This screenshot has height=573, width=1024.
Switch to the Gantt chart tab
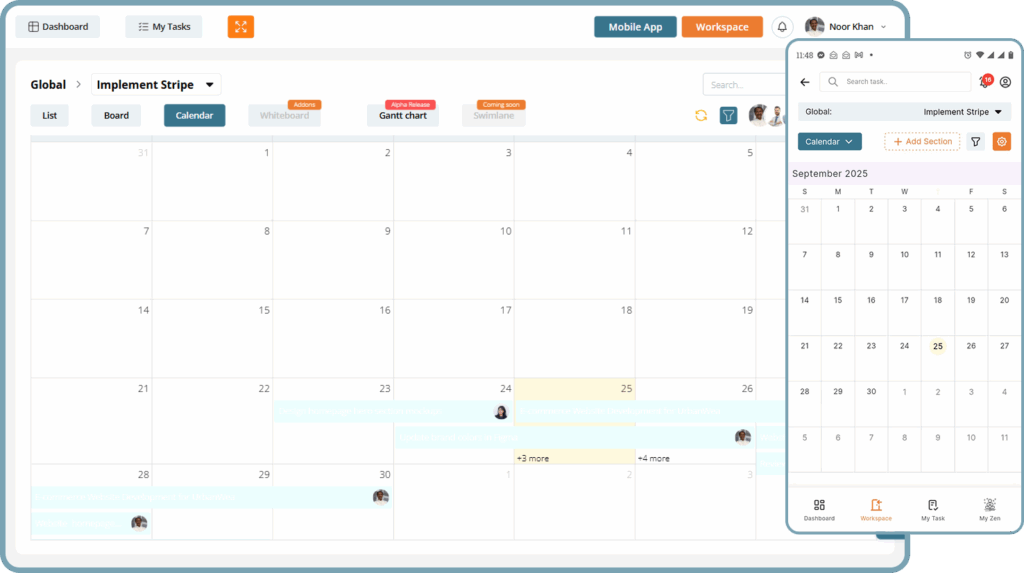pos(403,116)
